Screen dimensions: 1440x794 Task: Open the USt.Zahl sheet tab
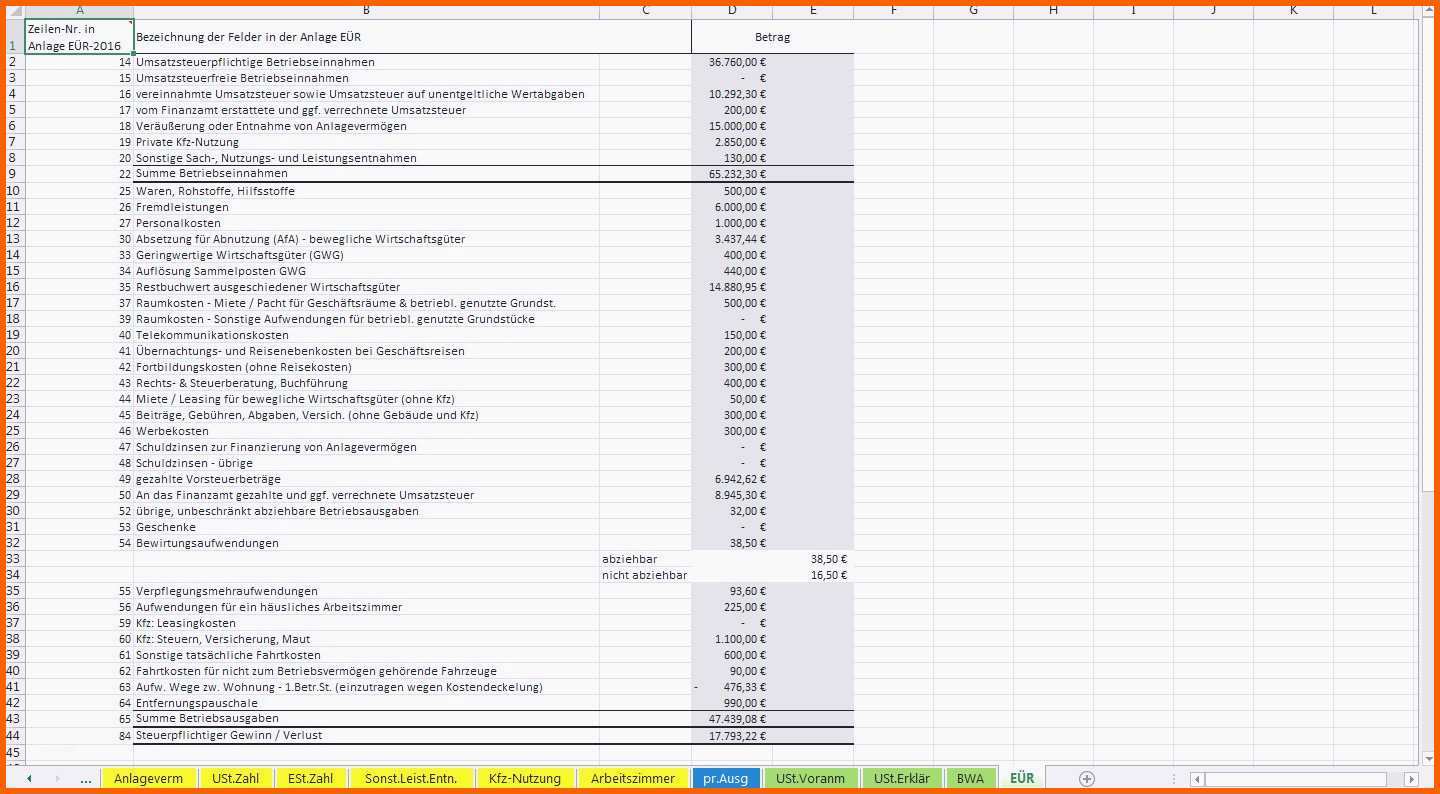[235, 778]
